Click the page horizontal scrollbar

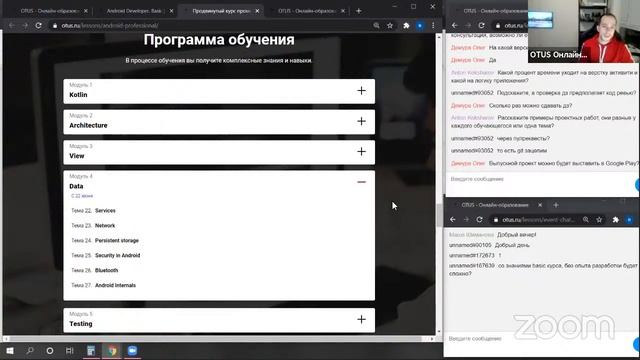pyautogui.click(x=216, y=339)
